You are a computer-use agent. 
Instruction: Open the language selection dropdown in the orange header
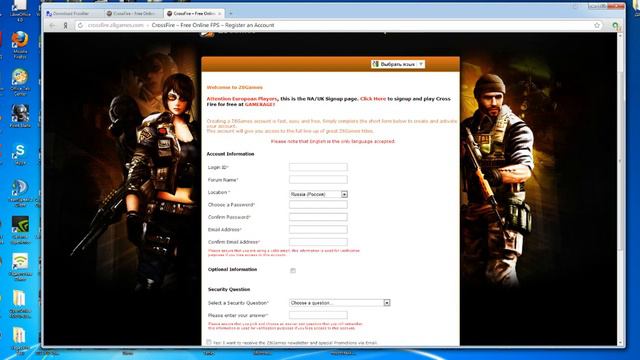tap(398, 64)
